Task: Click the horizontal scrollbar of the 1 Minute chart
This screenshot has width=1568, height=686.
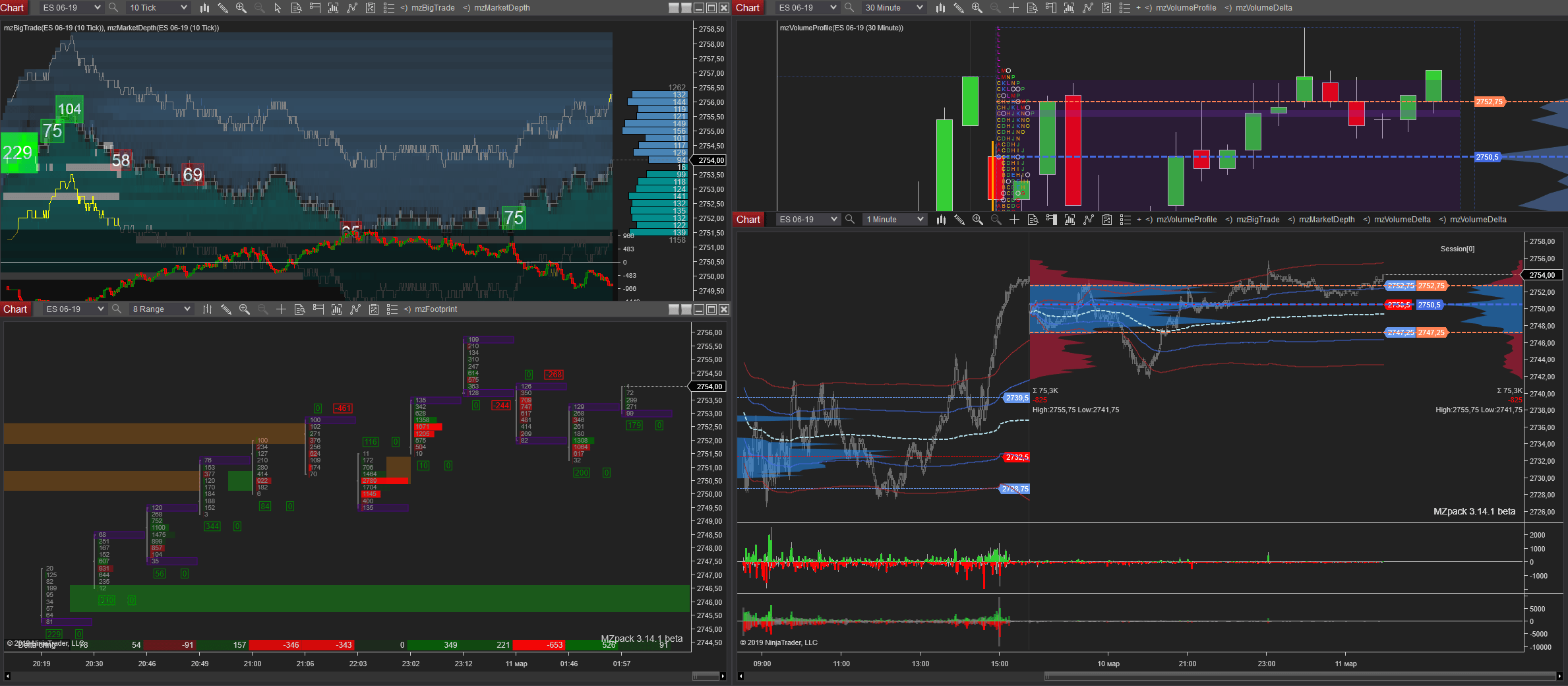Action: [1299, 676]
